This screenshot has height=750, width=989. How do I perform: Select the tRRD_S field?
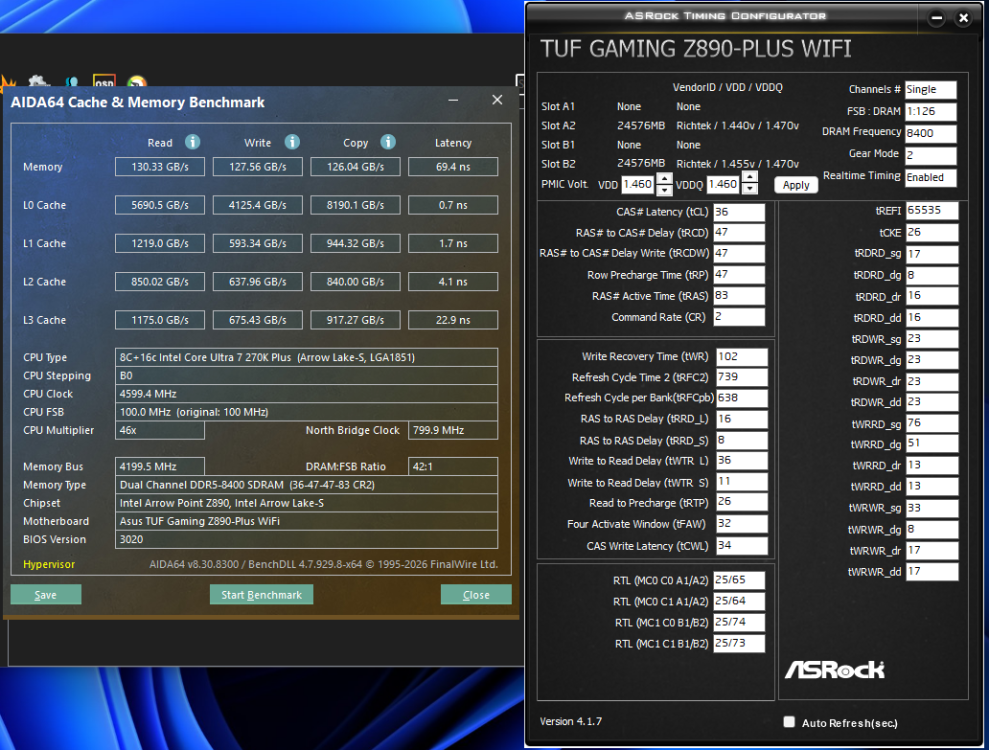point(742,440)
